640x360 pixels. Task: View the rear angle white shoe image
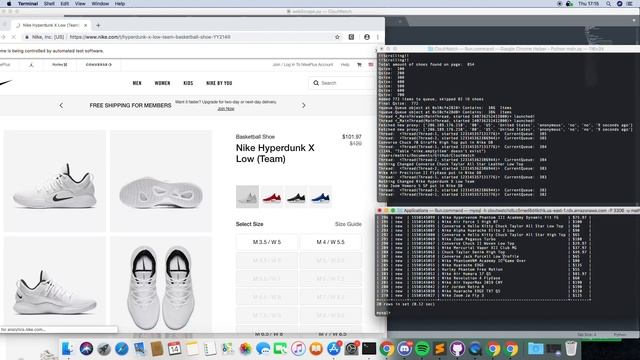point(55,286)
